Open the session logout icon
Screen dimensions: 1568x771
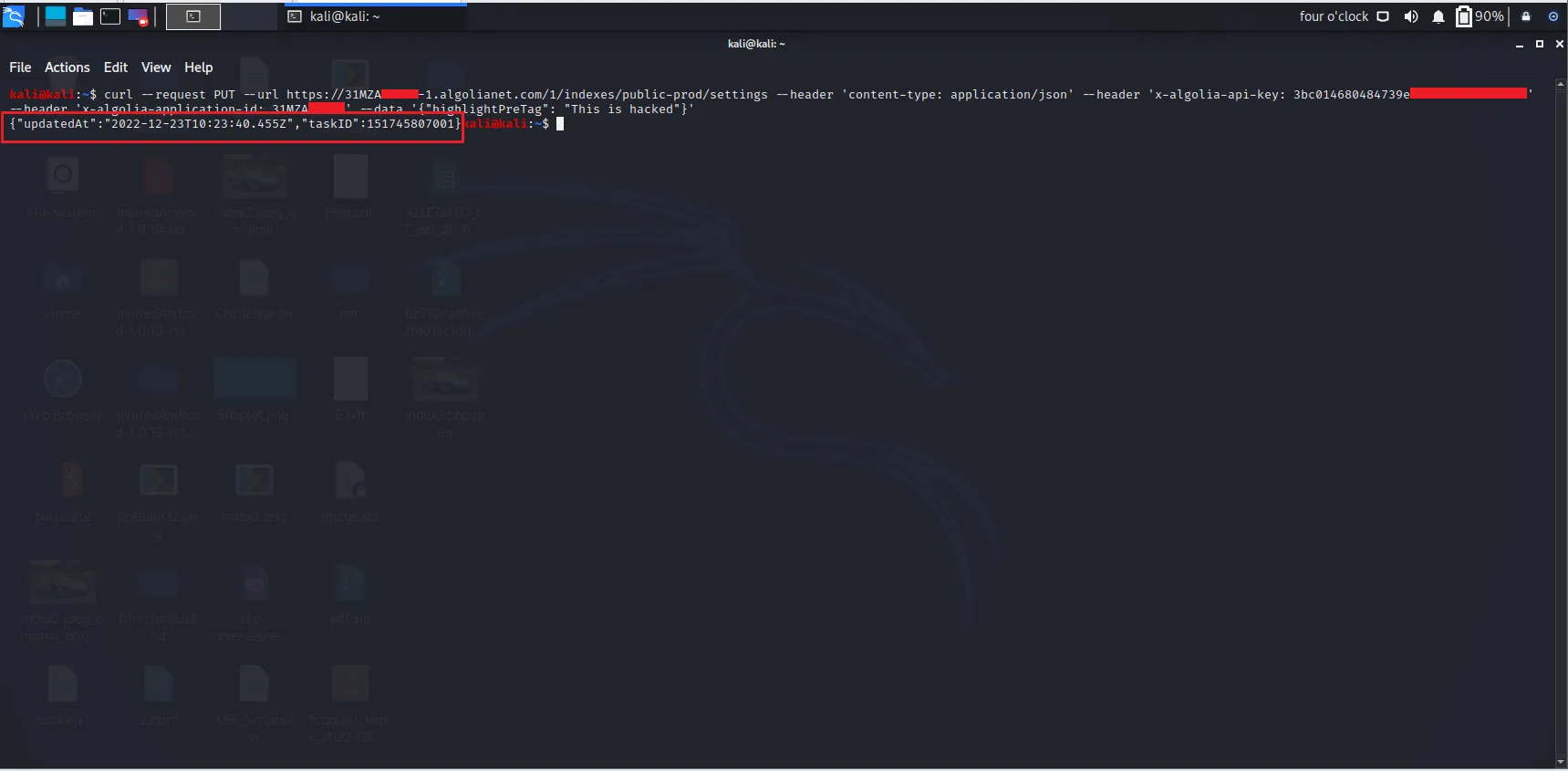coord(1553,16)
